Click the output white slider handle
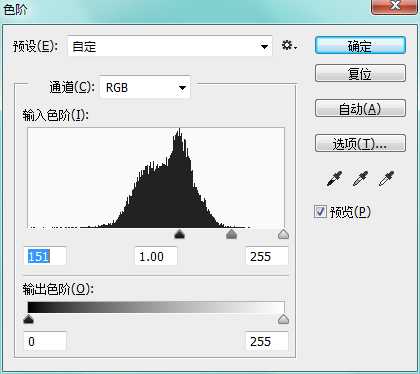This screenshot has width=420, height=374. (x=283, y=319)
